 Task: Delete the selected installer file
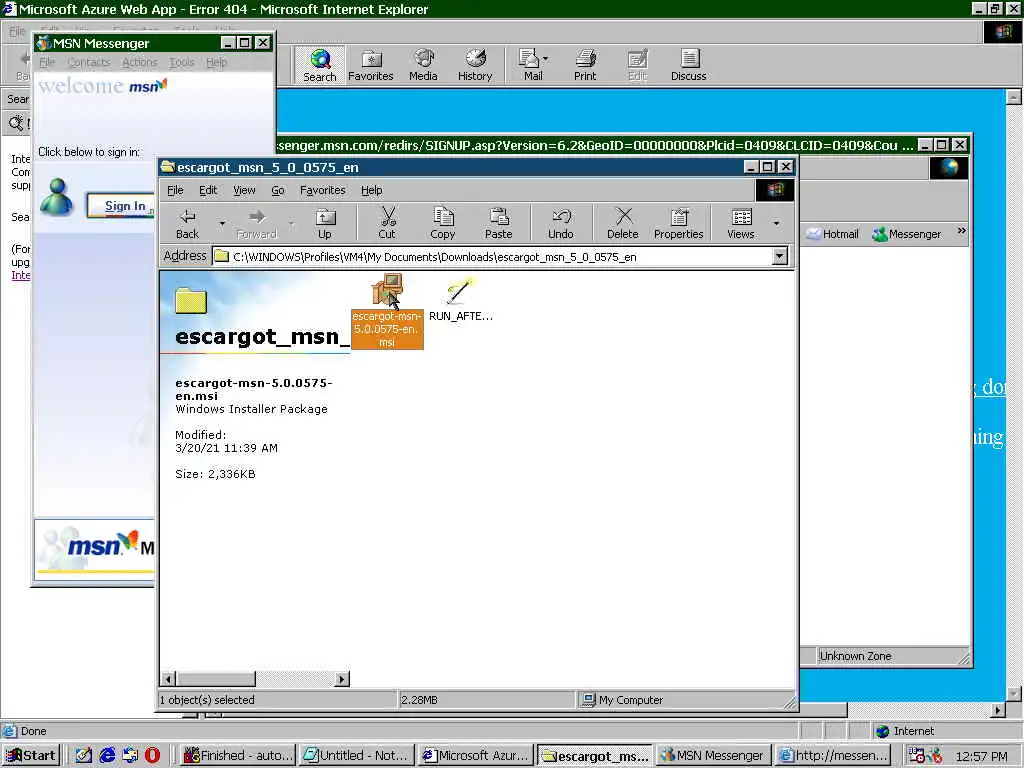622,223
